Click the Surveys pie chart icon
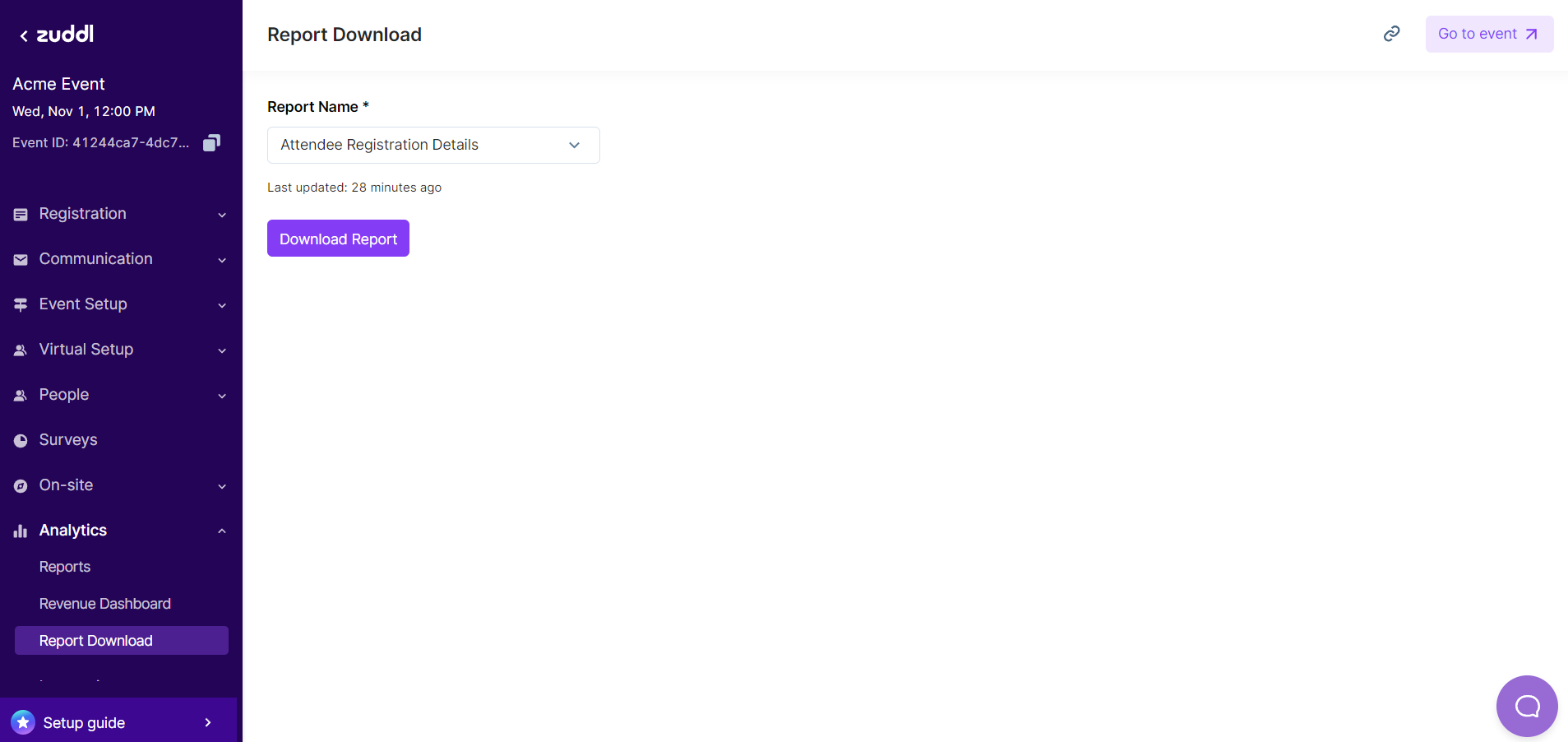 click(x=21, y=441)
